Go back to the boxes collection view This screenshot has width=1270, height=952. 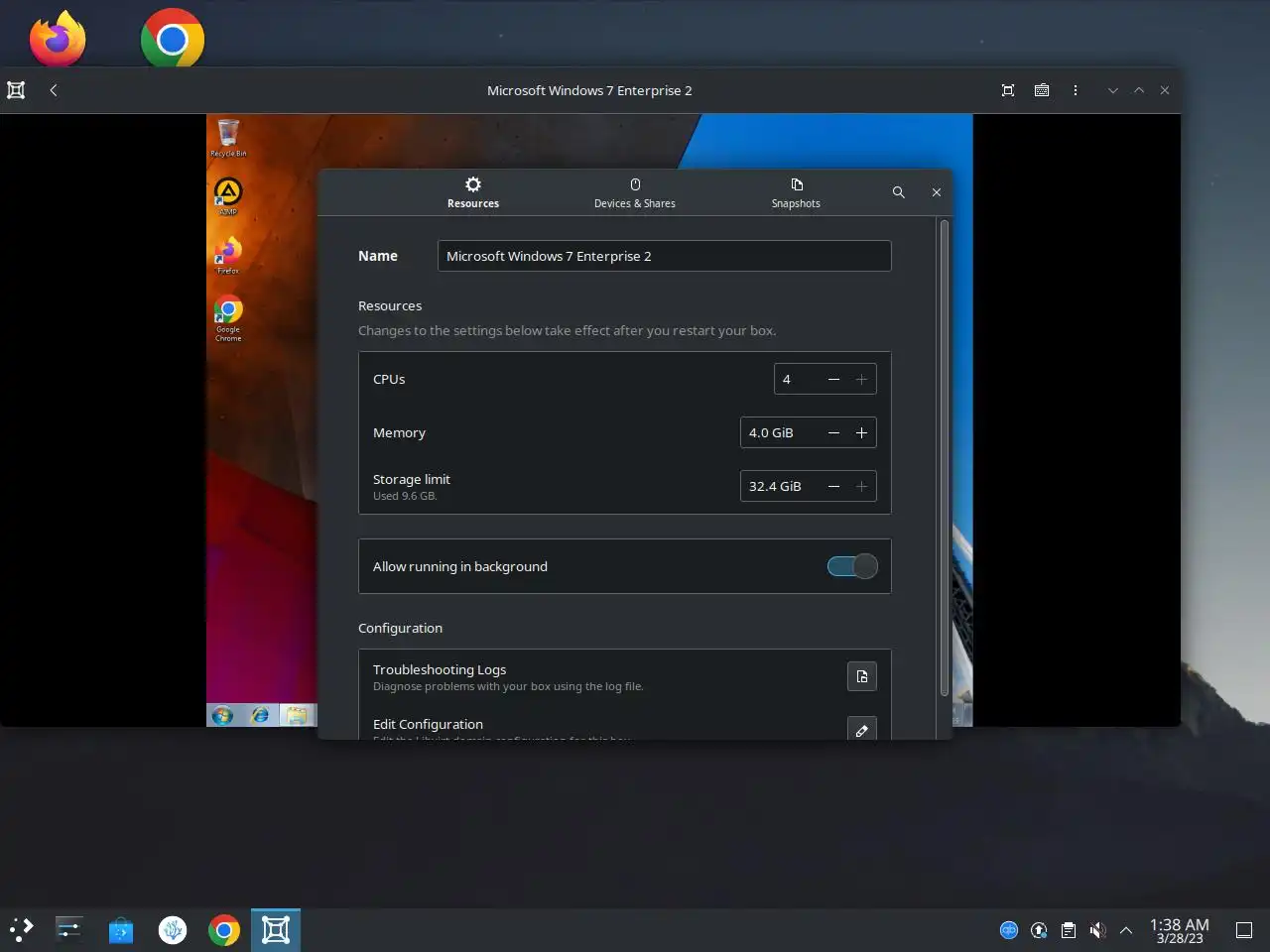[x=54, y=90]
